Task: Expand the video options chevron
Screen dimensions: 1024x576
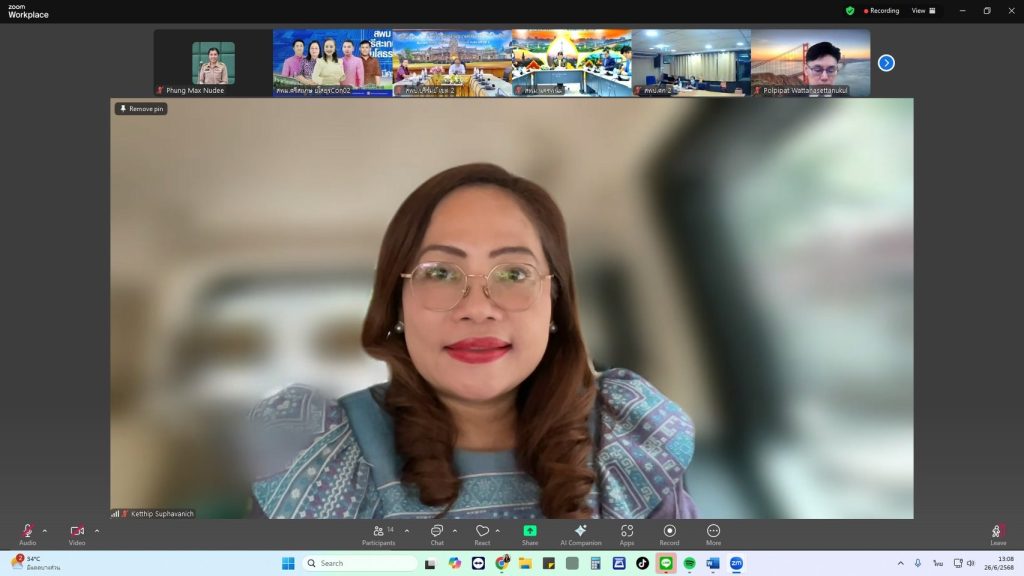Action: point(97,531)
